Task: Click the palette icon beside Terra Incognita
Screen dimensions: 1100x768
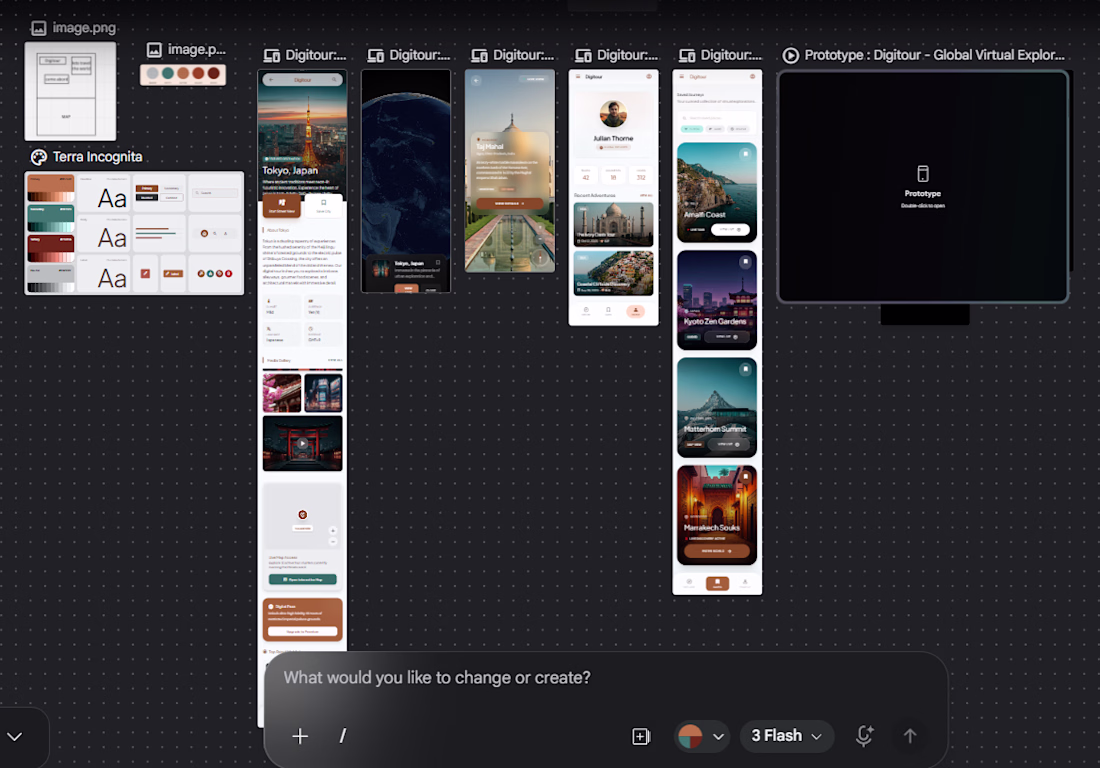Action: [39, 157]
